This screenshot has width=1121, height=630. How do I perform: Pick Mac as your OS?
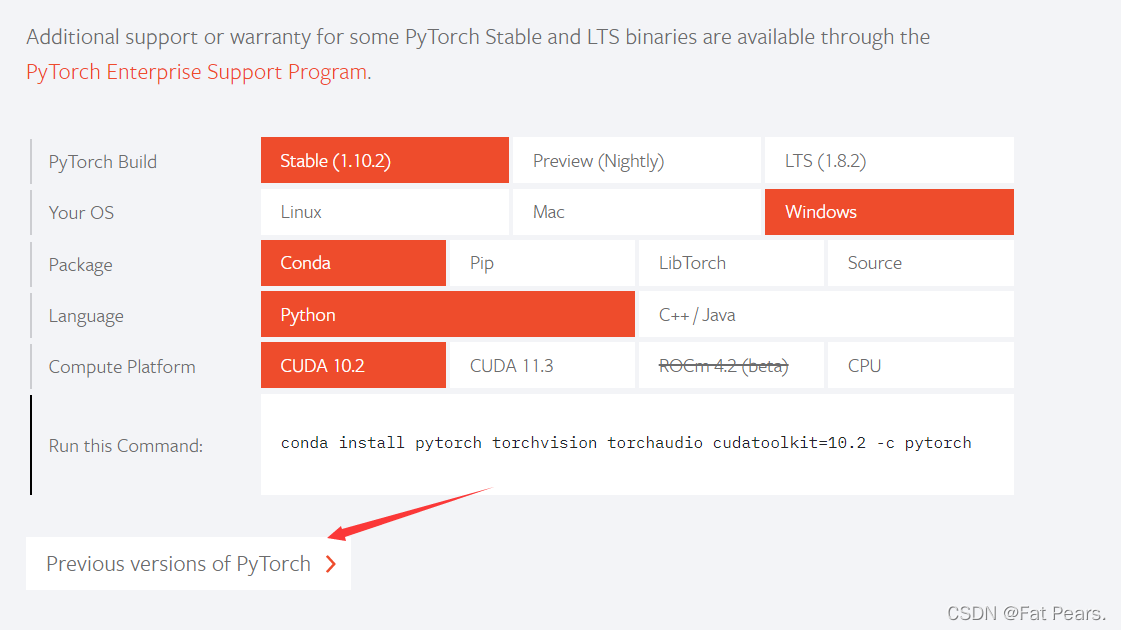636,212
